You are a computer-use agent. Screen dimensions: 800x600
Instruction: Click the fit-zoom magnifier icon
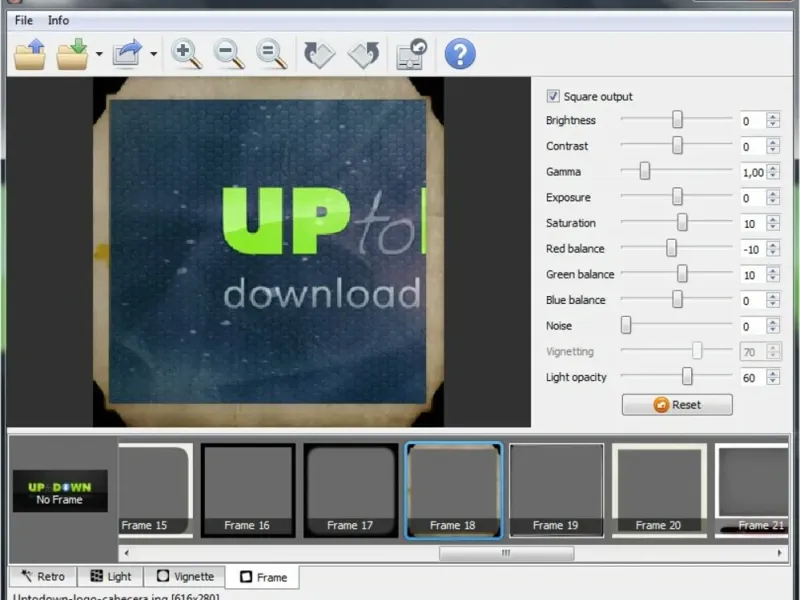pos(272,54)
